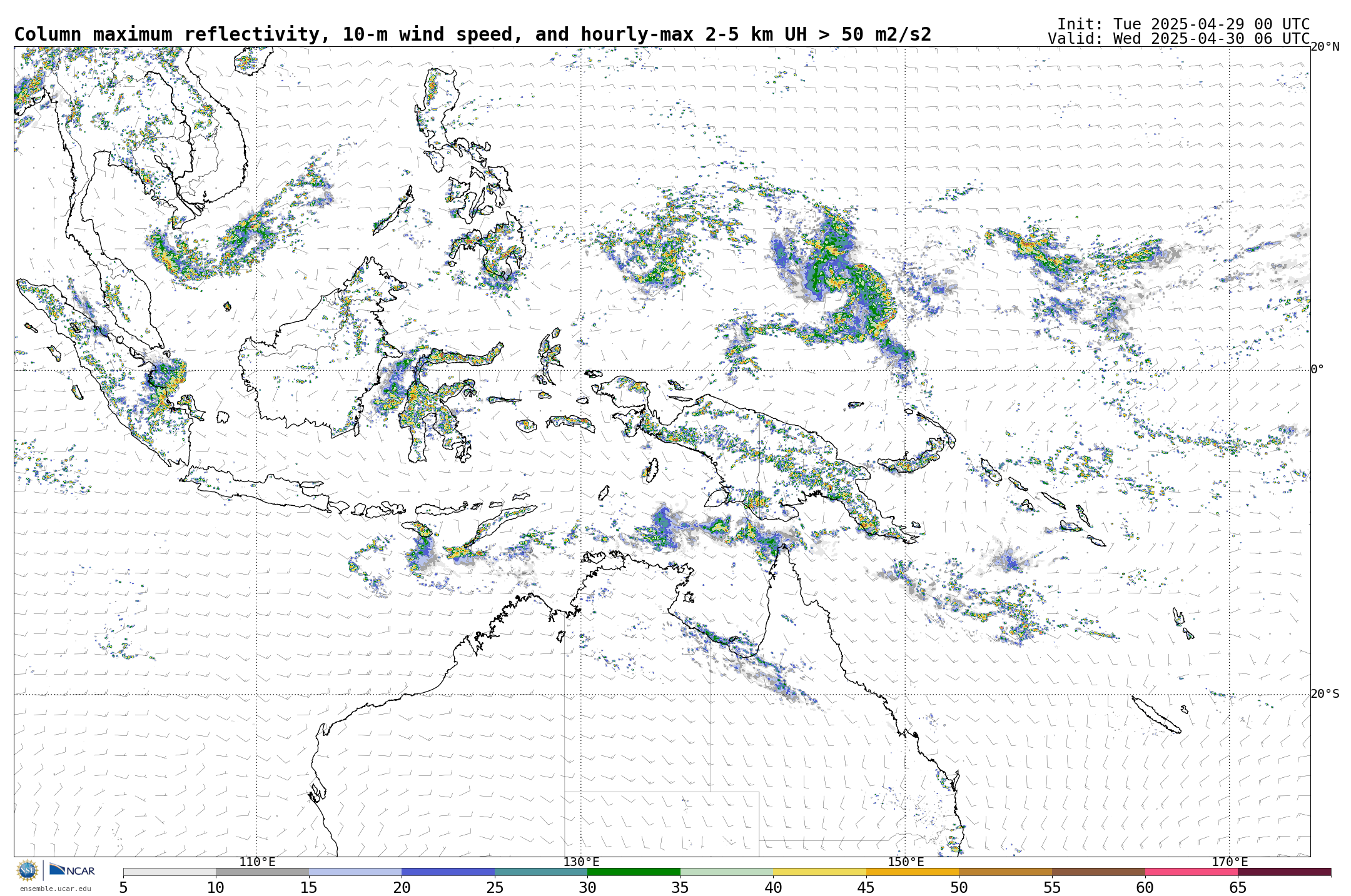The image size is (1351, 896).
Task: Select the 55-60 dBZ brown swatch
Action: (1098, 872)
